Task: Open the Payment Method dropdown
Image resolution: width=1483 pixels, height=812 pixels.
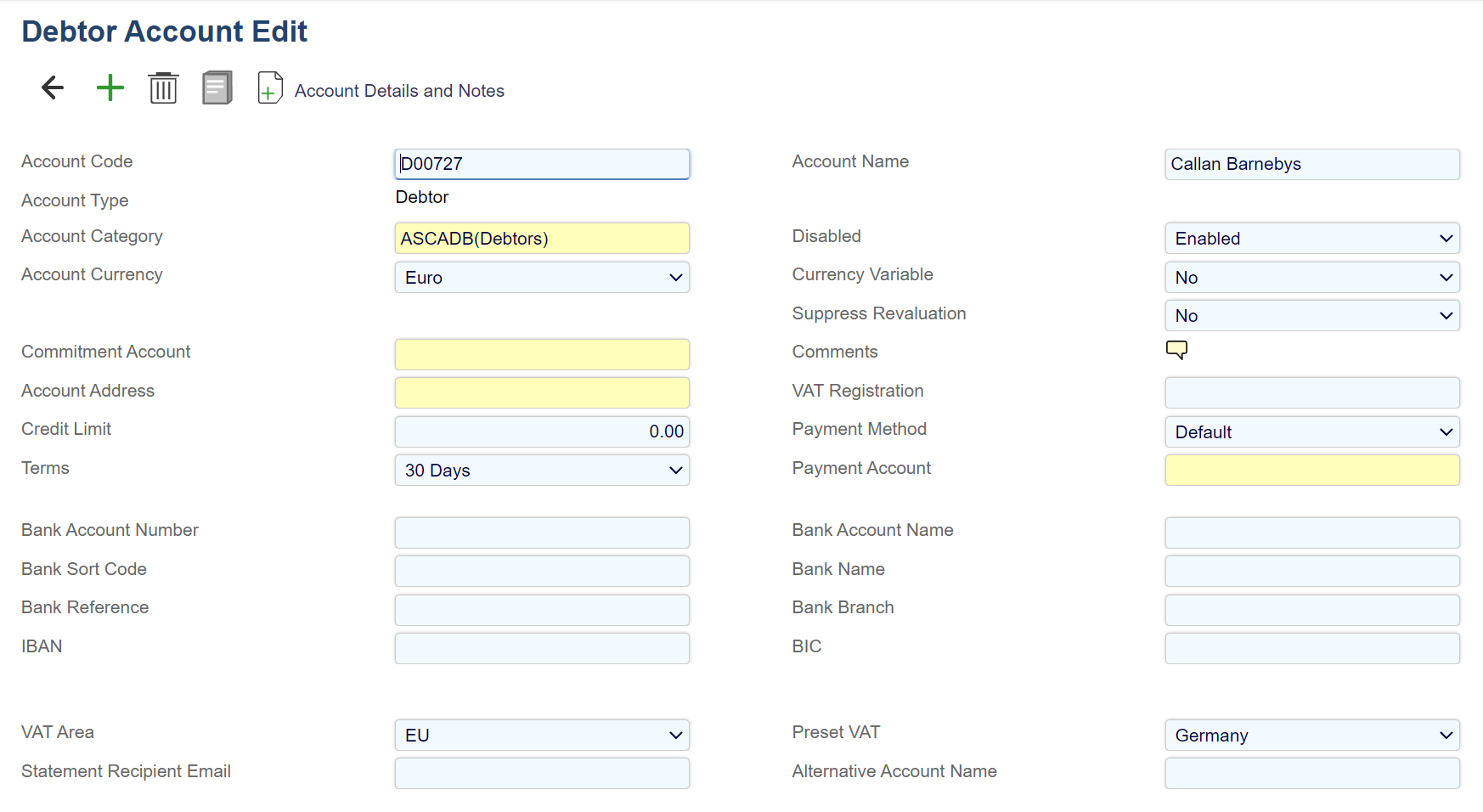Action: (x=1311, y=432)
